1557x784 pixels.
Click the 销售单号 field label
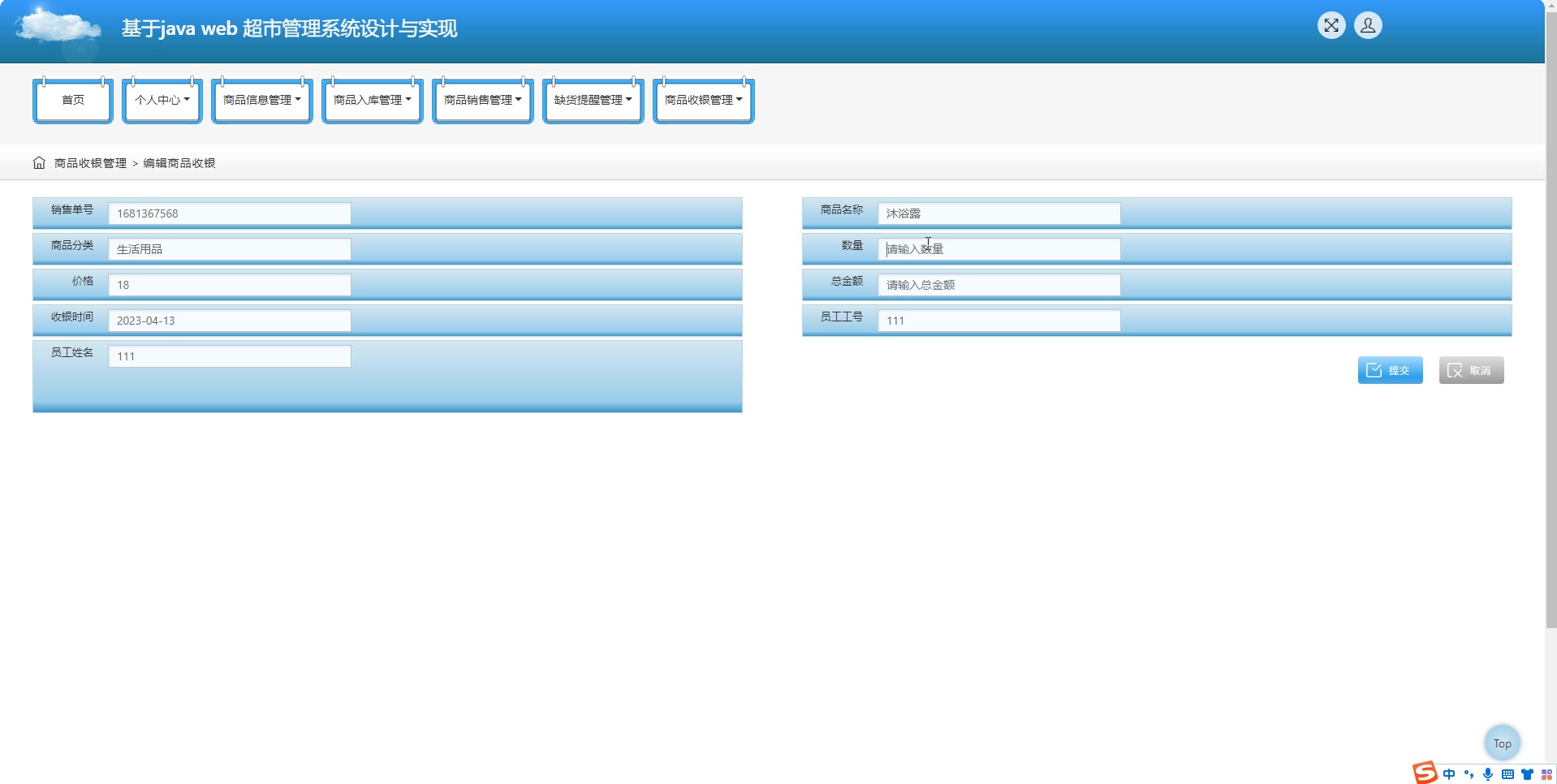point(72,209)
